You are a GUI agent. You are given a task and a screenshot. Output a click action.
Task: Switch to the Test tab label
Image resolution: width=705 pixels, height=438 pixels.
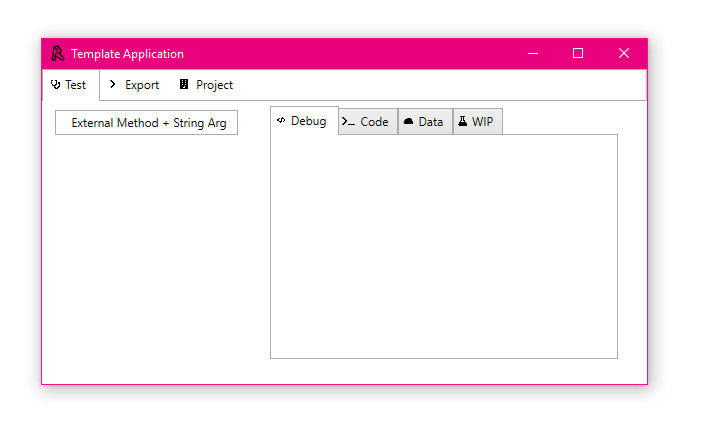(76, 85)
